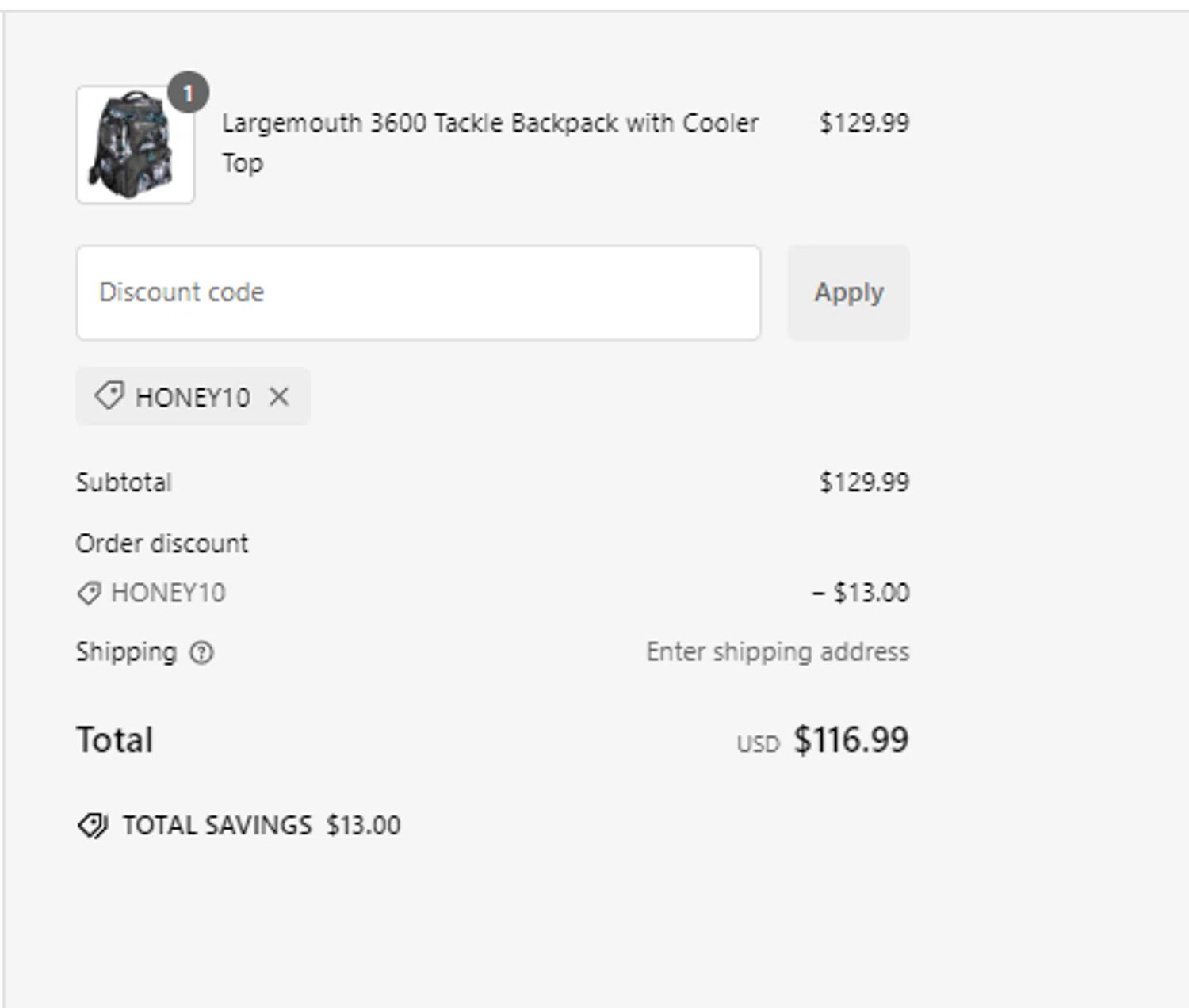Click the Shipping label
The height and width of the screenshot is (1008, 1189).
click(x=126, y=651)
